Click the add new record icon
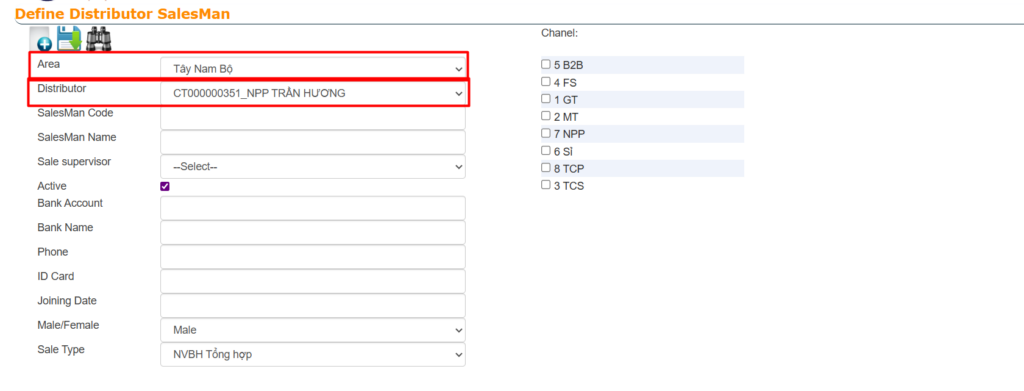This screenshot has width=1024, height=391. [42, 39]
